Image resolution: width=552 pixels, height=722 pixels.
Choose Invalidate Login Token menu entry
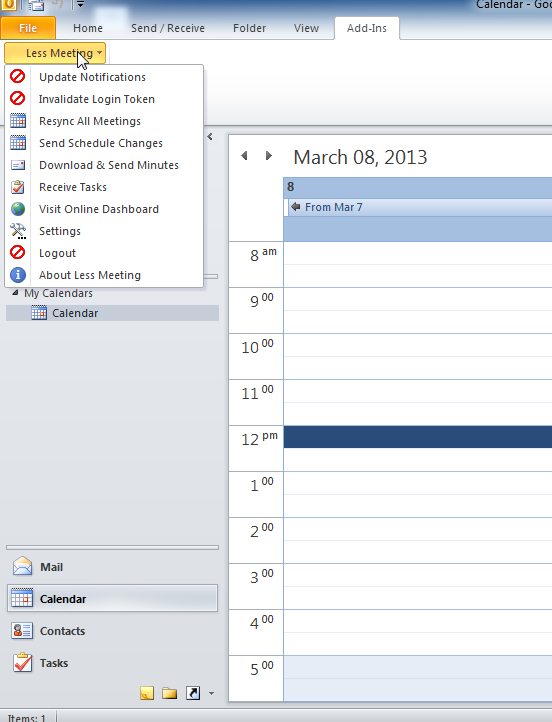pos(104,99)
